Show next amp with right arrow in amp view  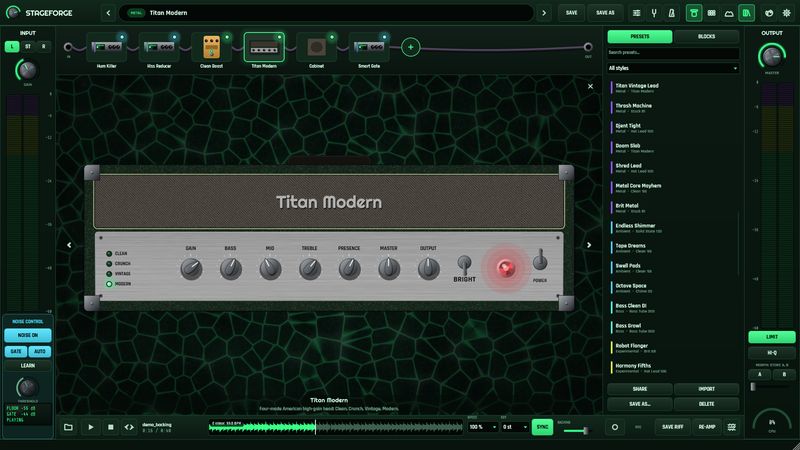tap(589, 245)
